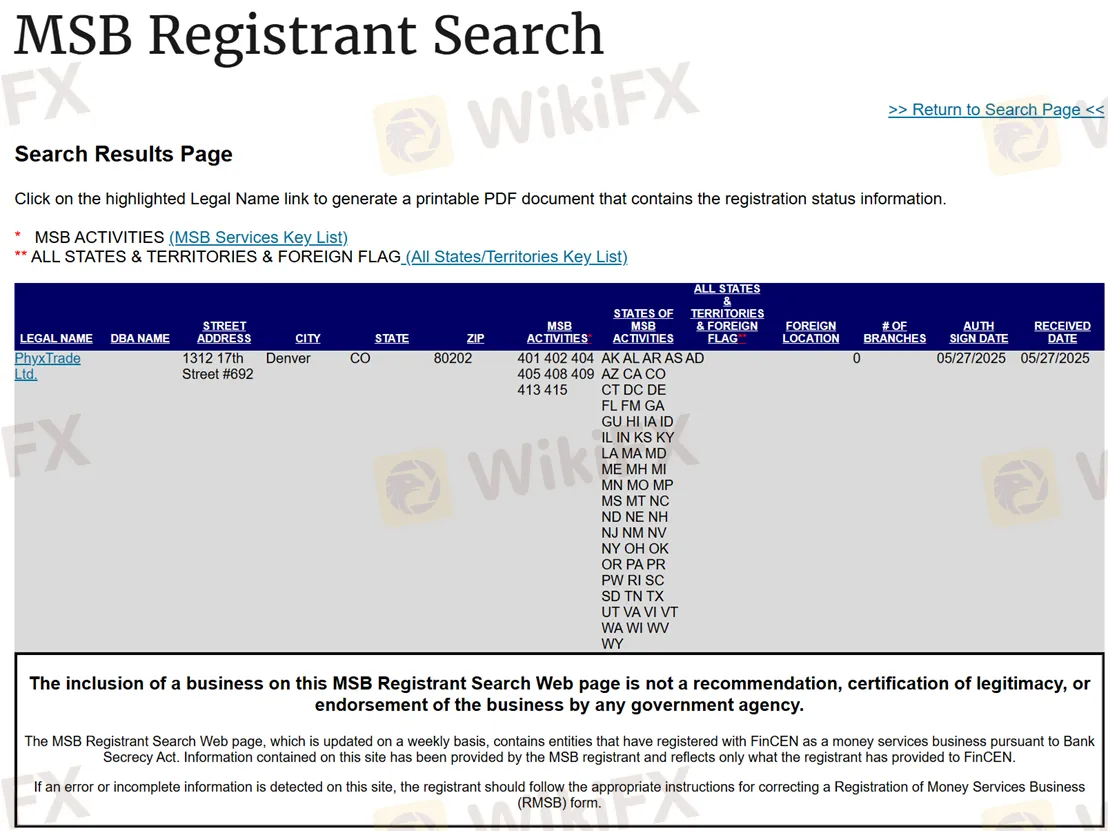The height and width of the screenshot is (831, 1108).
Task: Select the states row AK AL AR AS AD
Action: (652, 358)
